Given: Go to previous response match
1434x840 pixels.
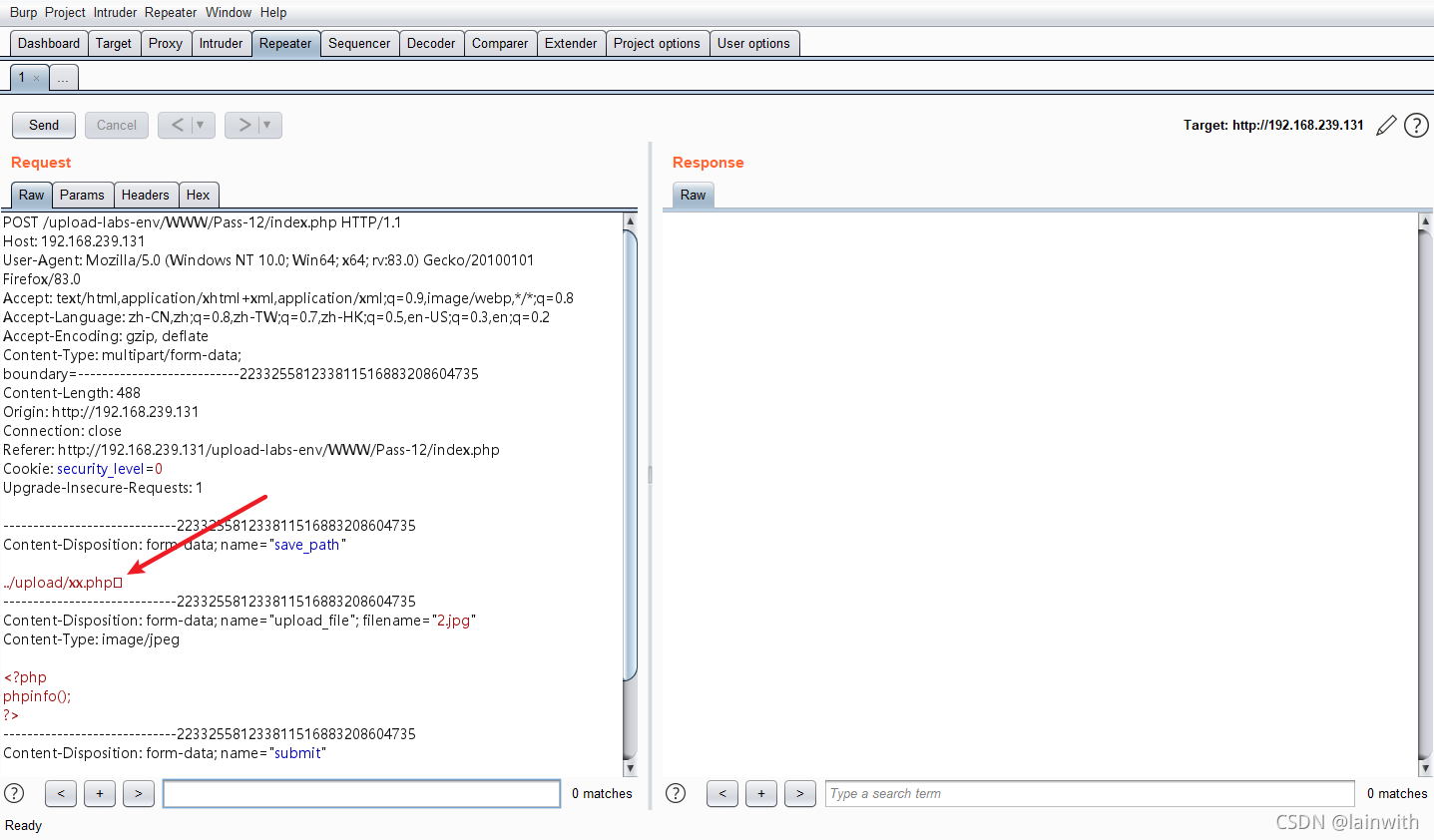Looking at the screenshot, I should tap(722, 793).
